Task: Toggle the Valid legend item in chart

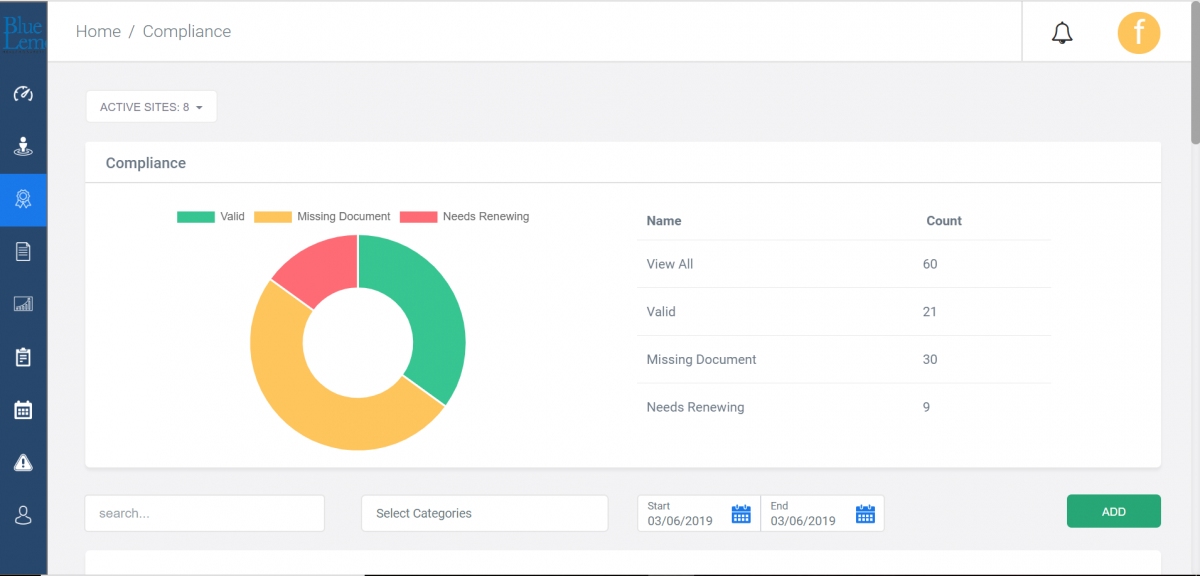Action: click(x=211, y=217)
